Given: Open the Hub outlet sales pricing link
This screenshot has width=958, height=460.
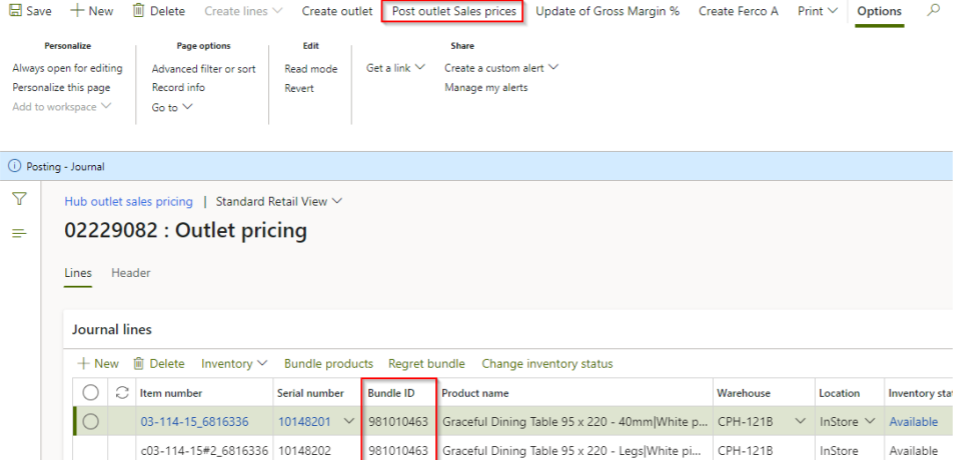Looking at the screenshot, I should tap(128, 201).
